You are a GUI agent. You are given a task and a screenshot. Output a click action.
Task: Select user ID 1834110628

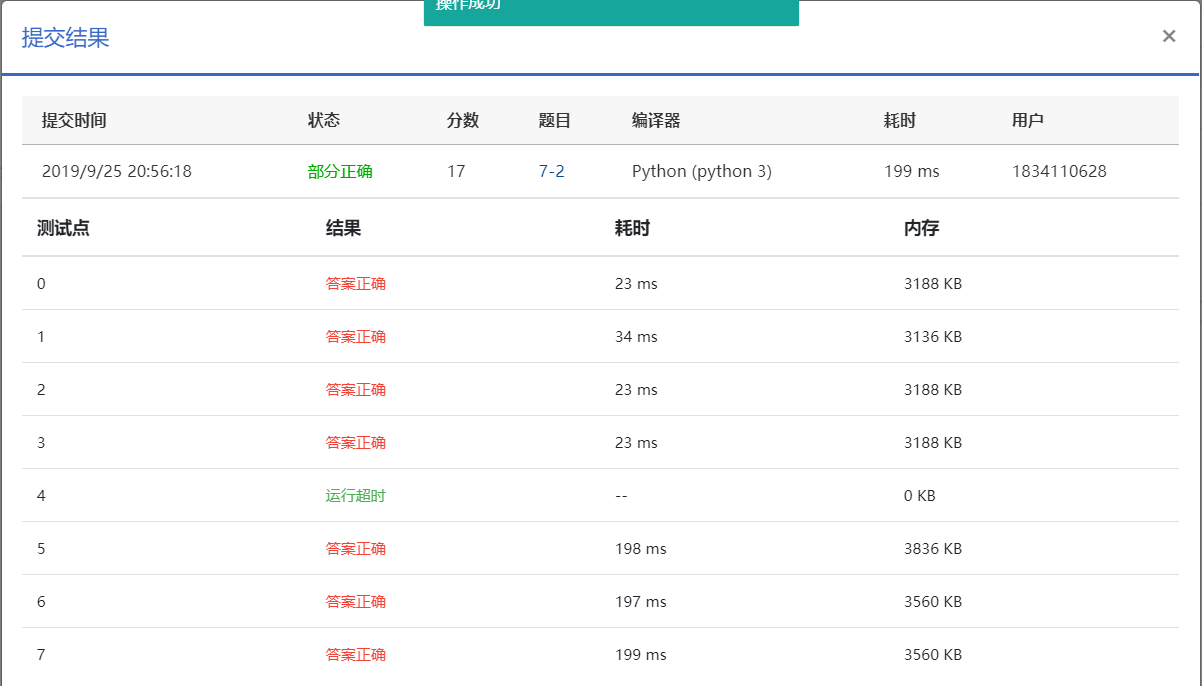[1059, 171]
